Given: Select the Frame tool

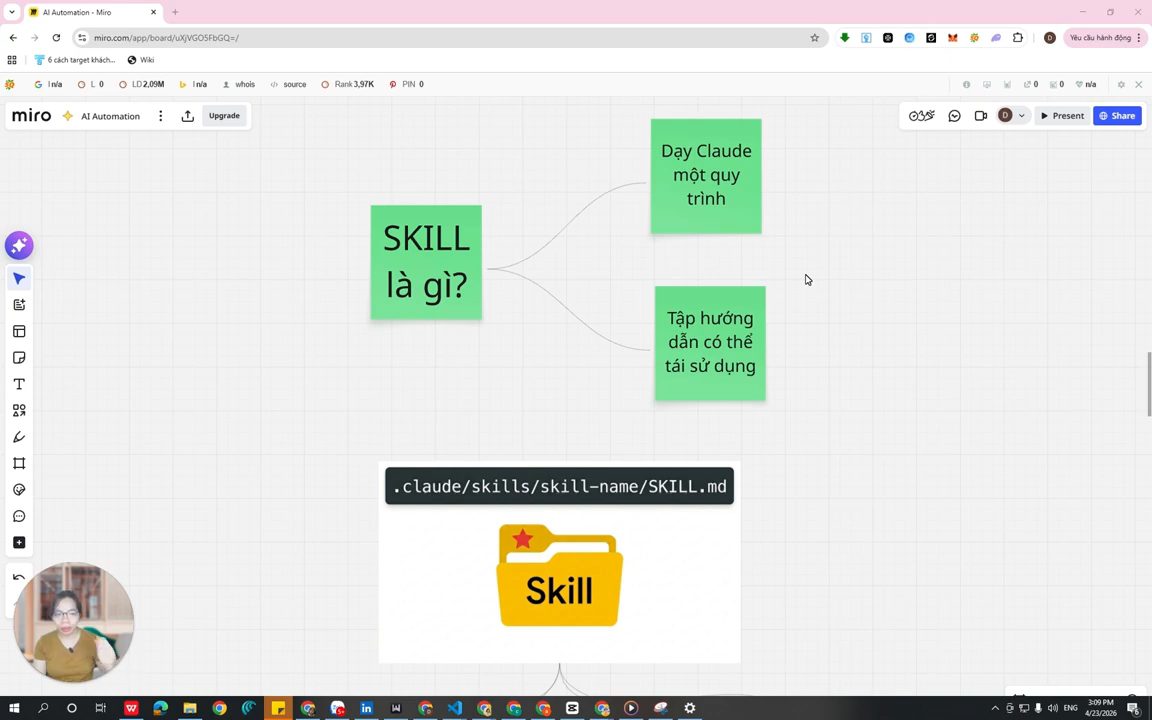Looking at the screenshot, I should [x=19, y=464].
